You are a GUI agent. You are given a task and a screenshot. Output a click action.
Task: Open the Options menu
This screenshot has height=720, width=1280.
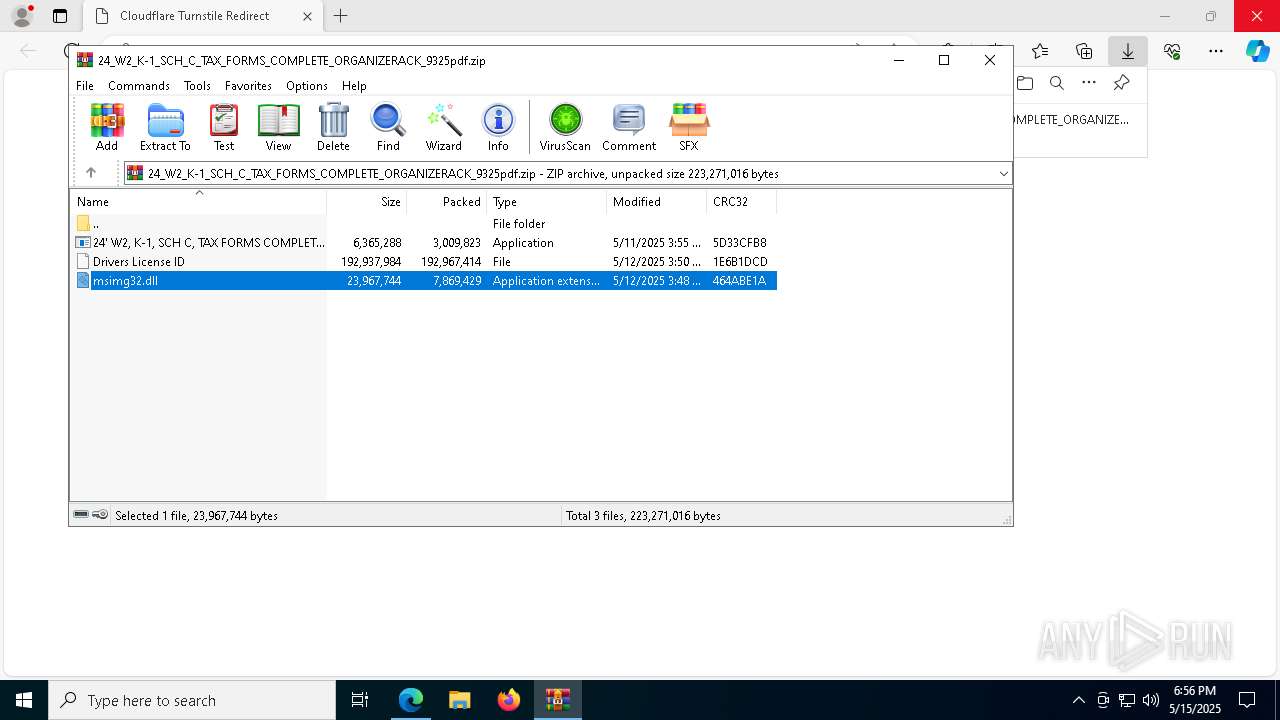click(x=307, y=86)
